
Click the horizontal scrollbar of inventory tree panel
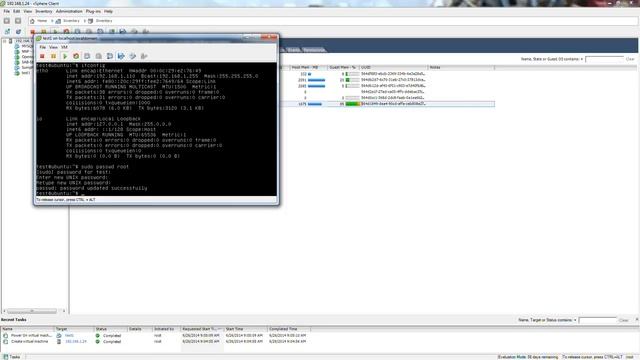(32, 311)
